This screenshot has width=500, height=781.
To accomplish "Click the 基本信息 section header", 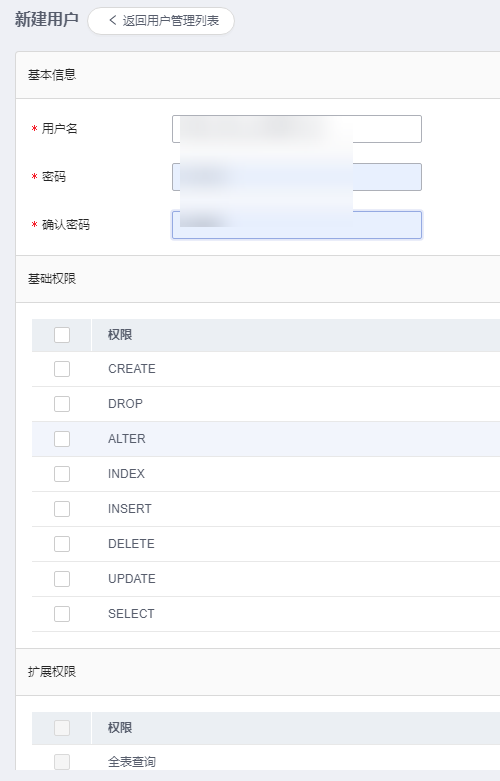I will (52, 75).
